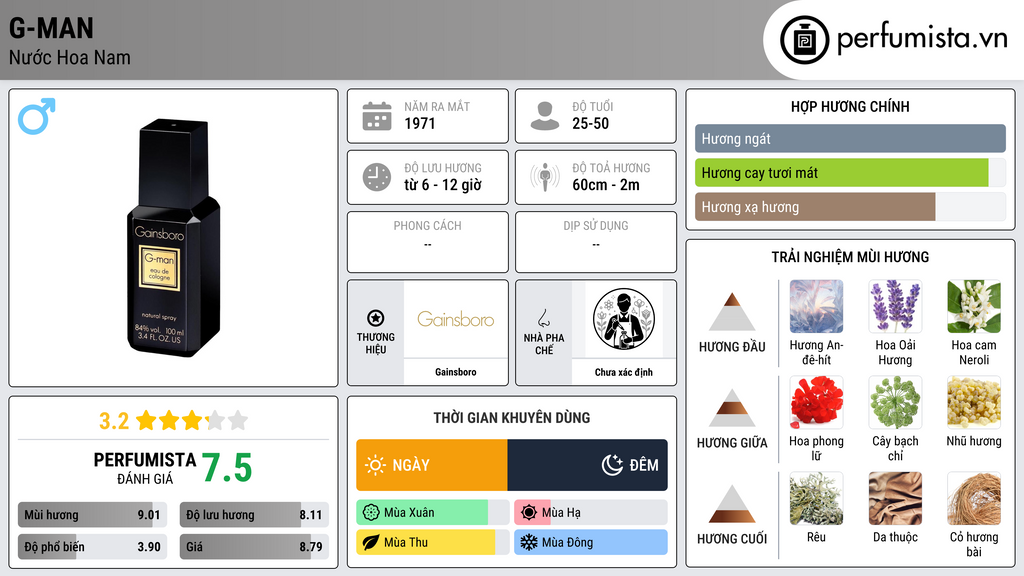Click the Mùi hương 9.01 score bar
This screenshot has height=576, width=1024.
pos(92,515)
